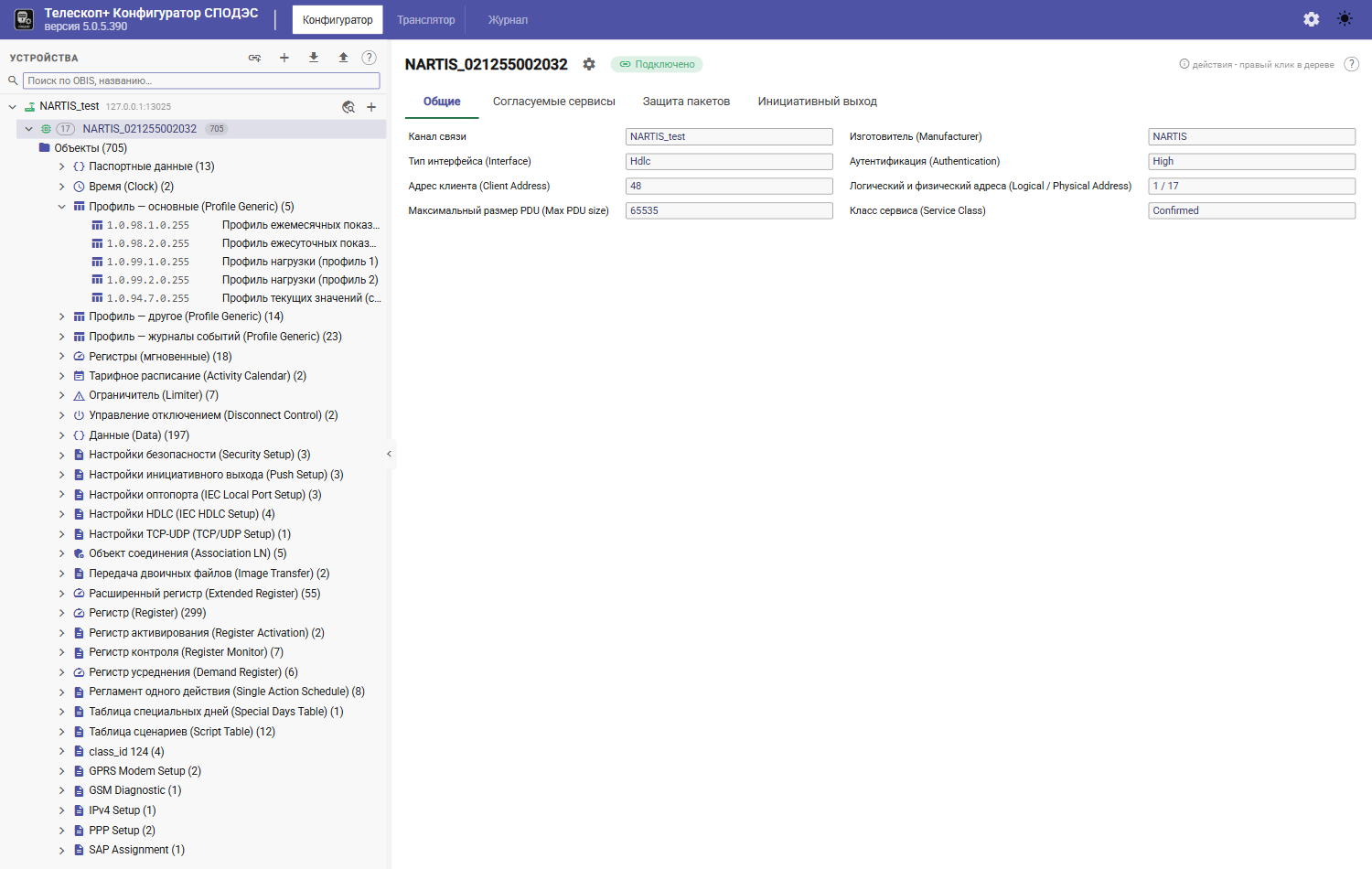Click the Данные (Data) (197) braces icon
1372x869 pixels.
[79, 435]
